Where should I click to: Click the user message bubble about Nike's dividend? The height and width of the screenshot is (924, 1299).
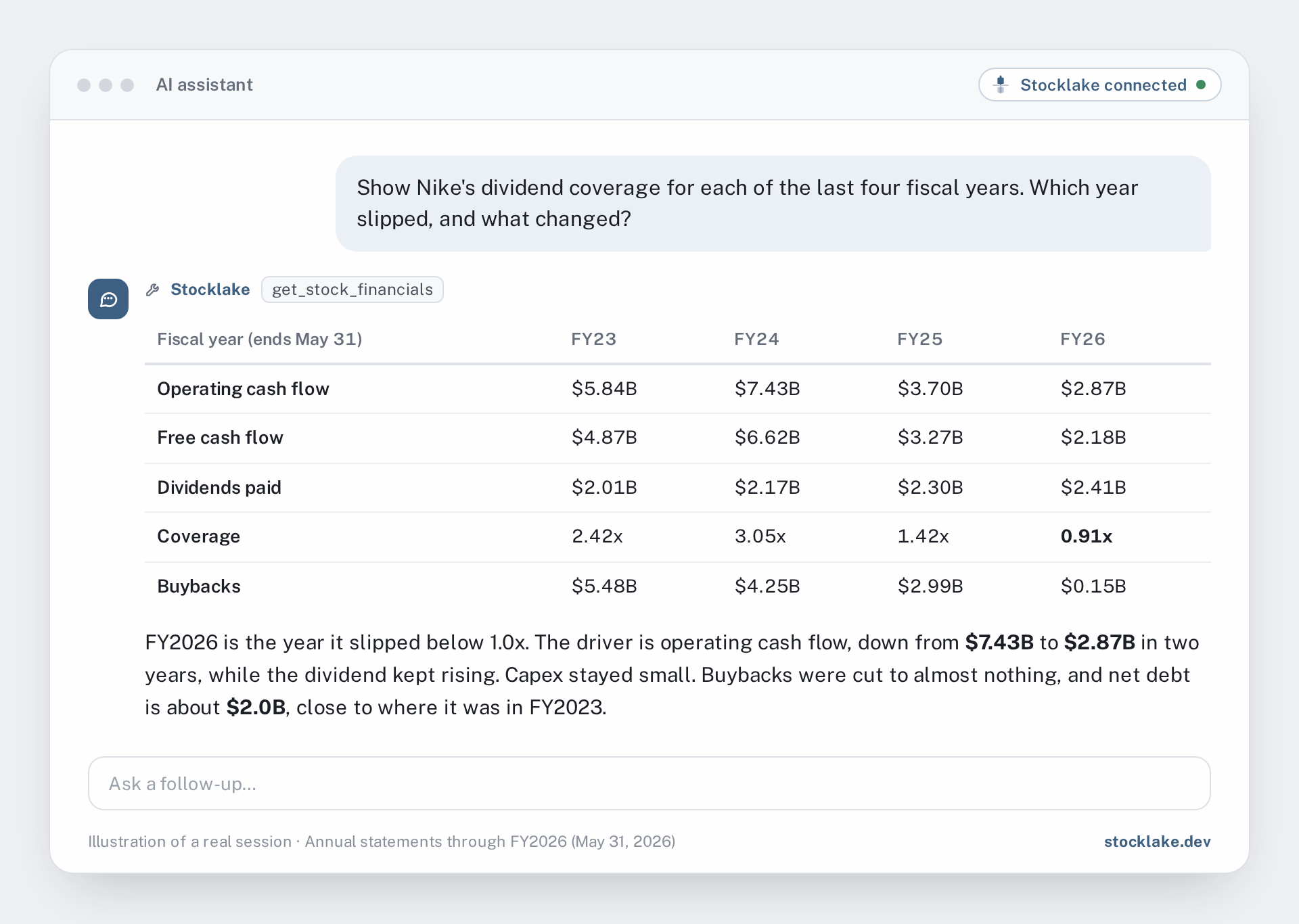coord(773,204)
